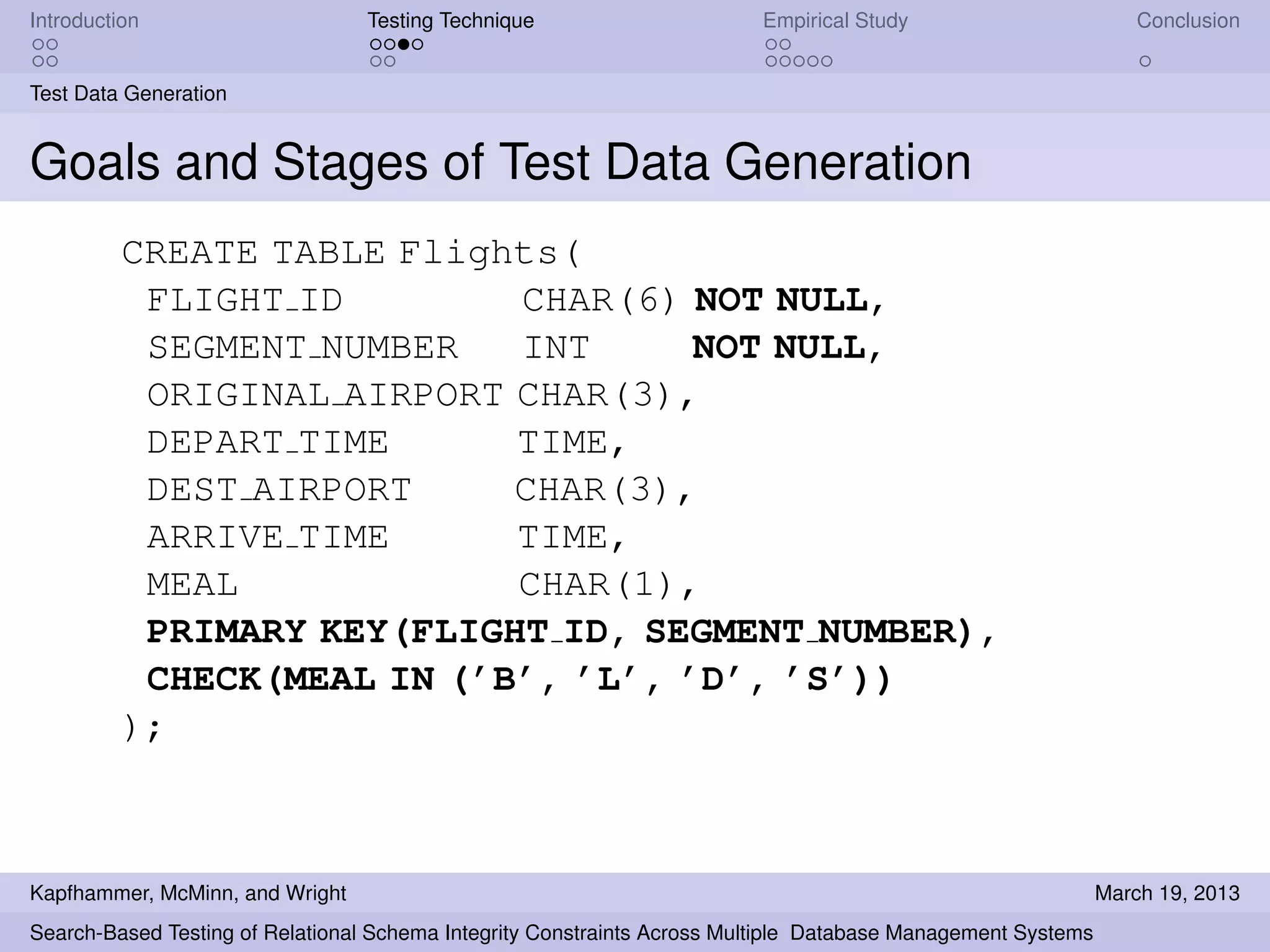Click the ARRIVE_TIME column name
The width and height of the screenshot is (1270, 952).
point(267,537)
